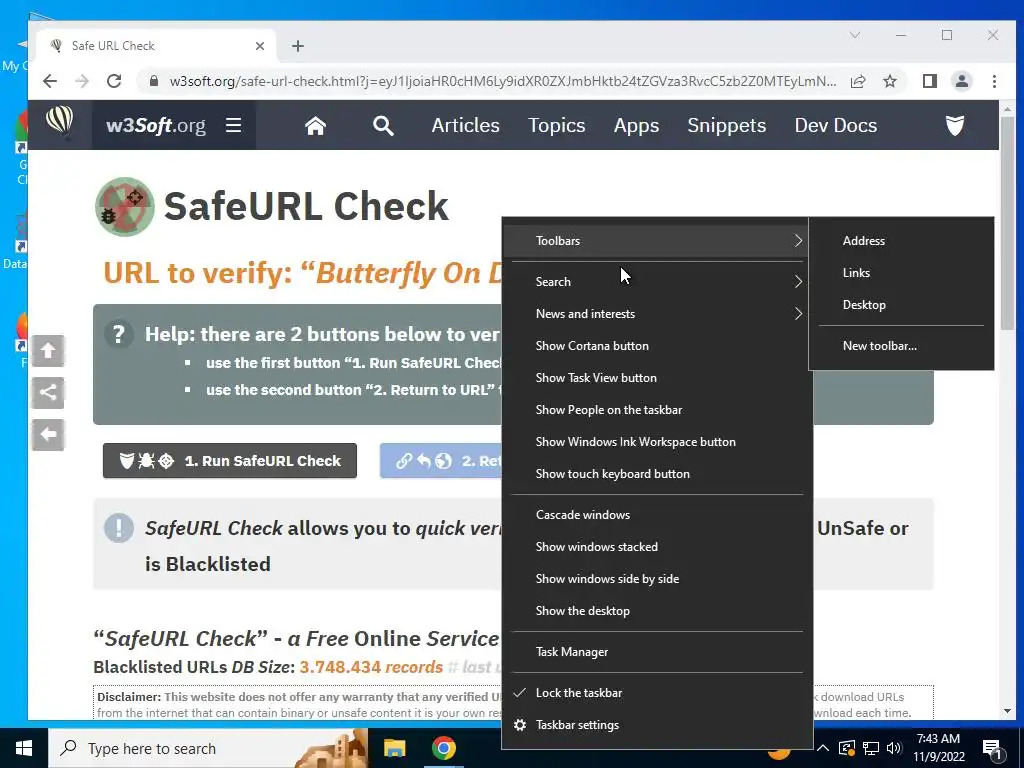Click the Chrome taskbar icon
This screenshot has height=768, width=1024.
pyautogui.click(x=443, y=748)
